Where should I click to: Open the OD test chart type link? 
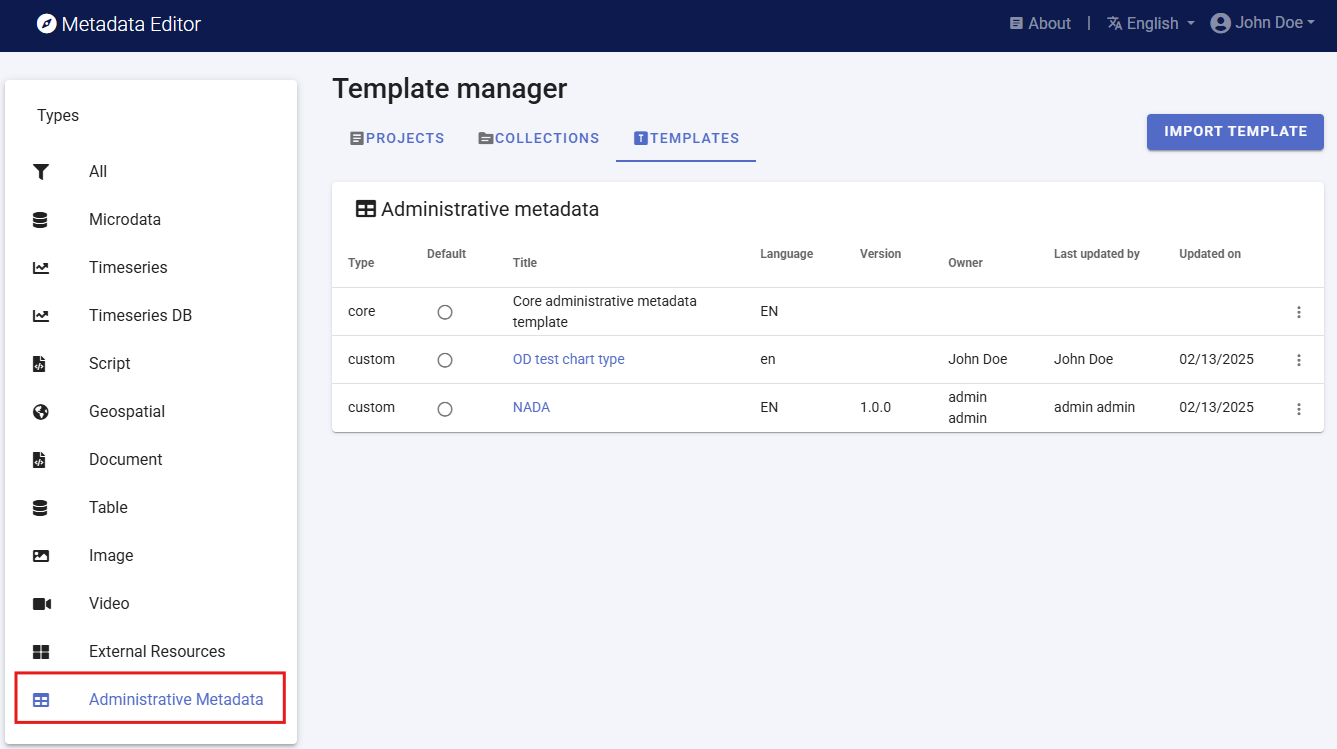568,360
